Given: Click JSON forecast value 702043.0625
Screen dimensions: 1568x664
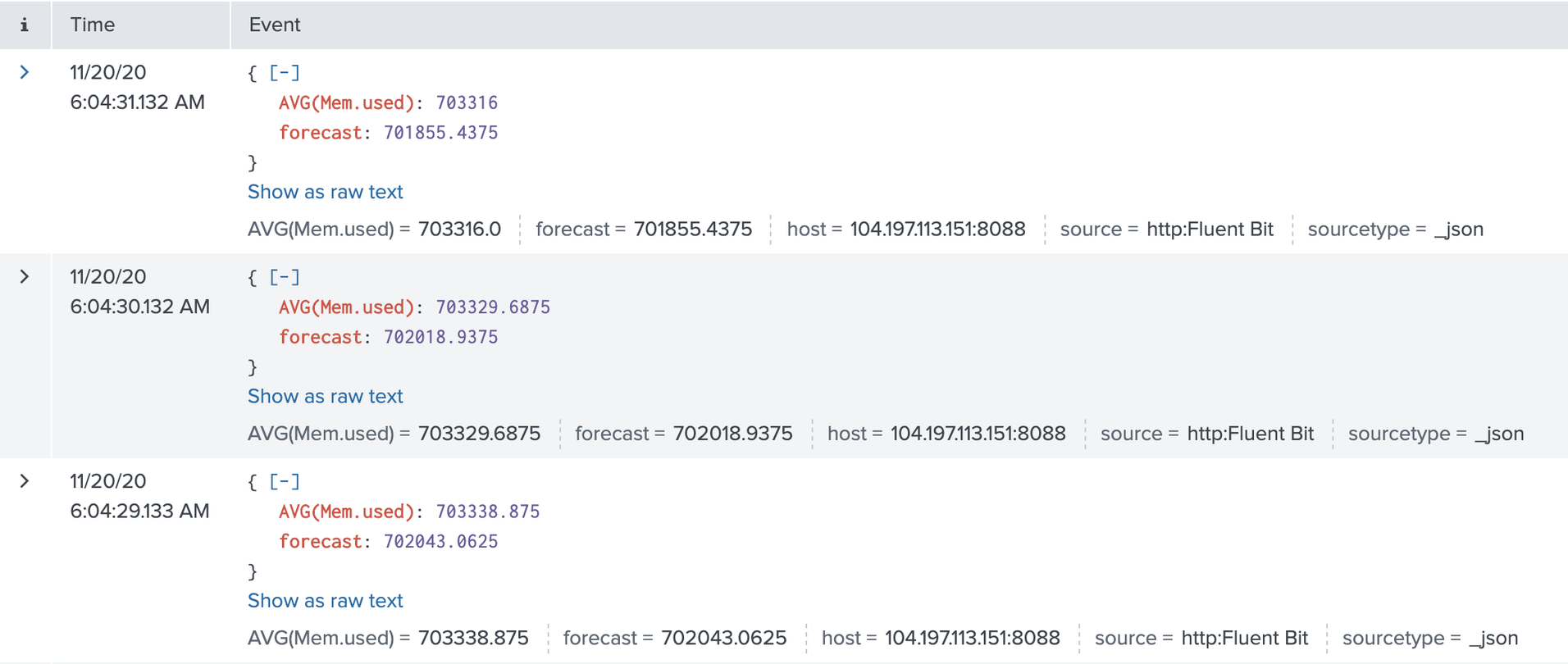Looking at the screenshot, I should coord(441,542).
